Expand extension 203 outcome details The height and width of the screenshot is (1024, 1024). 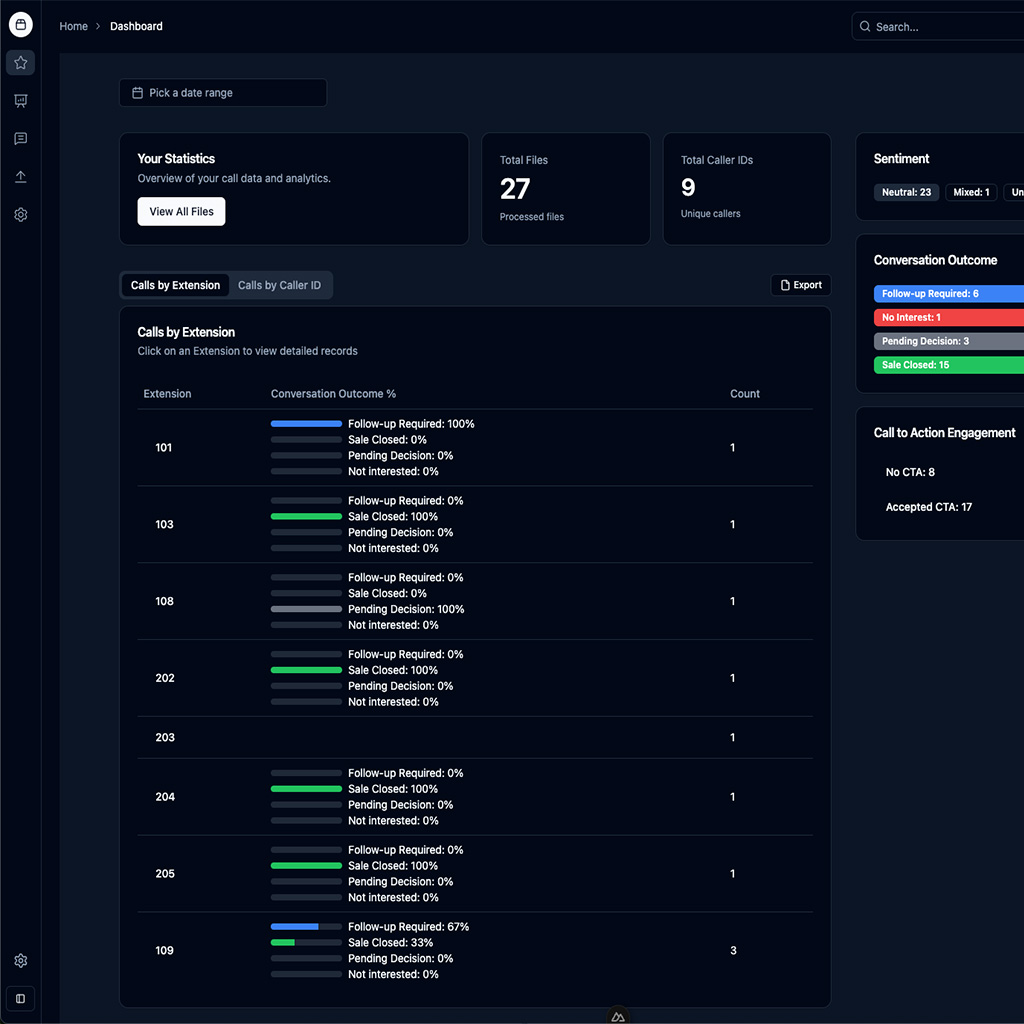pyautogui.click(x=164, y=737)
